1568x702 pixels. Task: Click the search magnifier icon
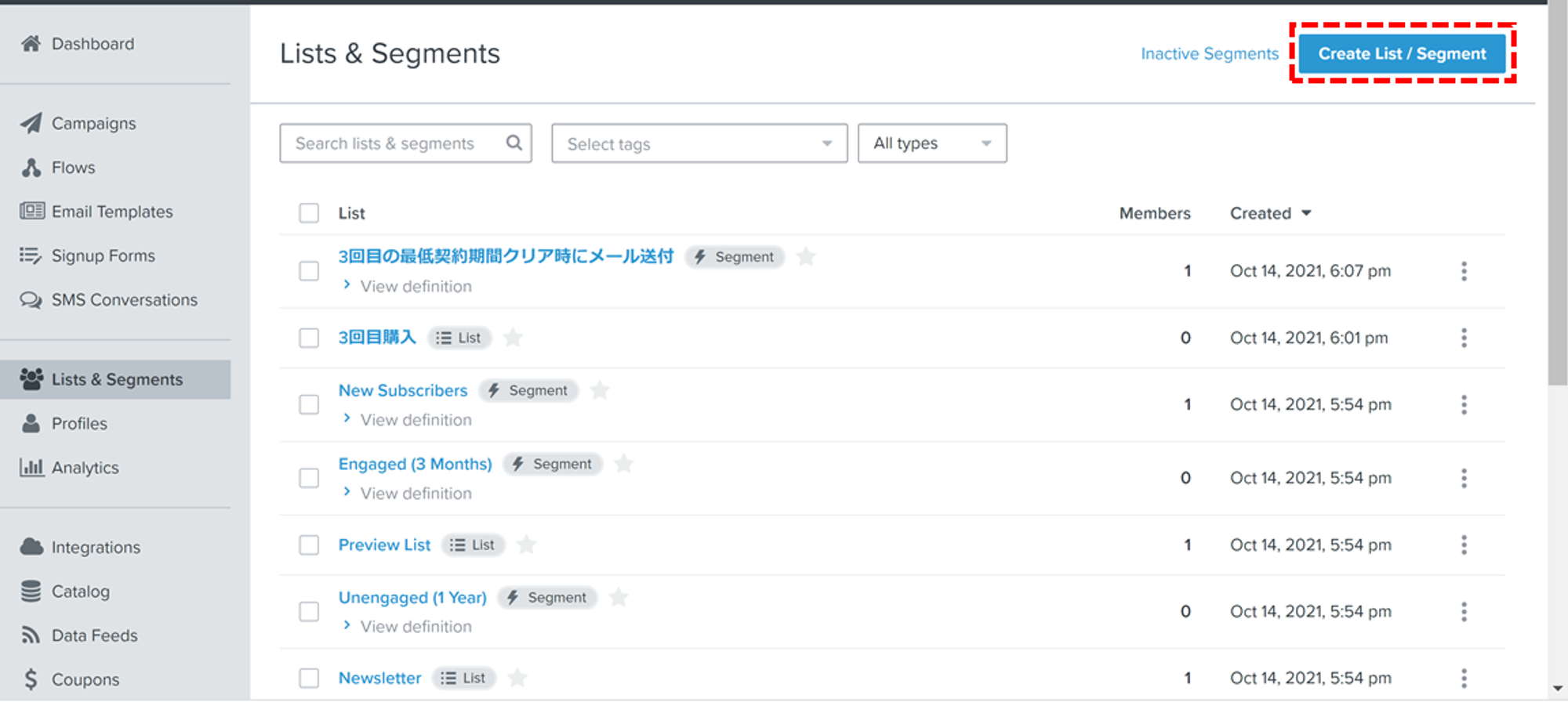point(514,143)
